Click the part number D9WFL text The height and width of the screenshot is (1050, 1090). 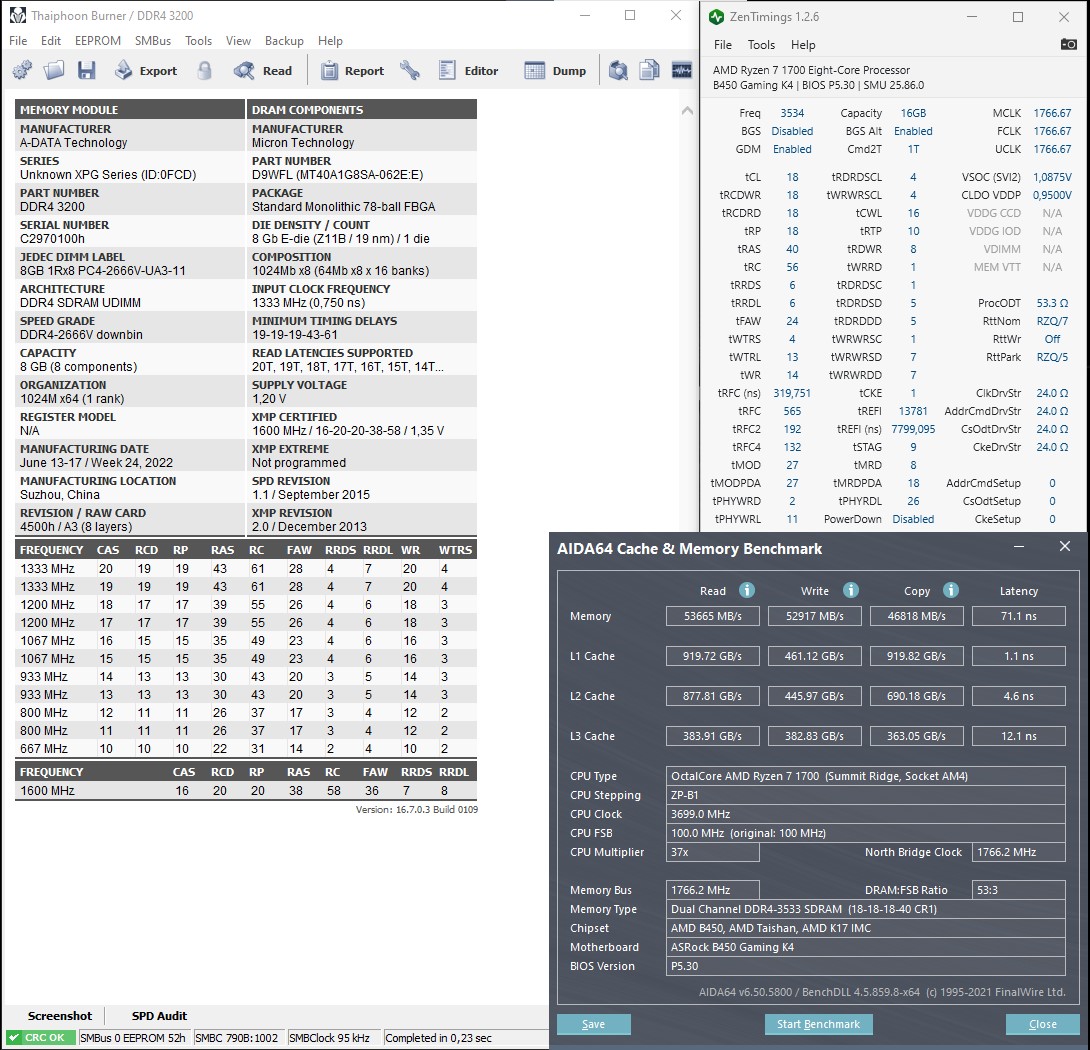coord(337,175)
